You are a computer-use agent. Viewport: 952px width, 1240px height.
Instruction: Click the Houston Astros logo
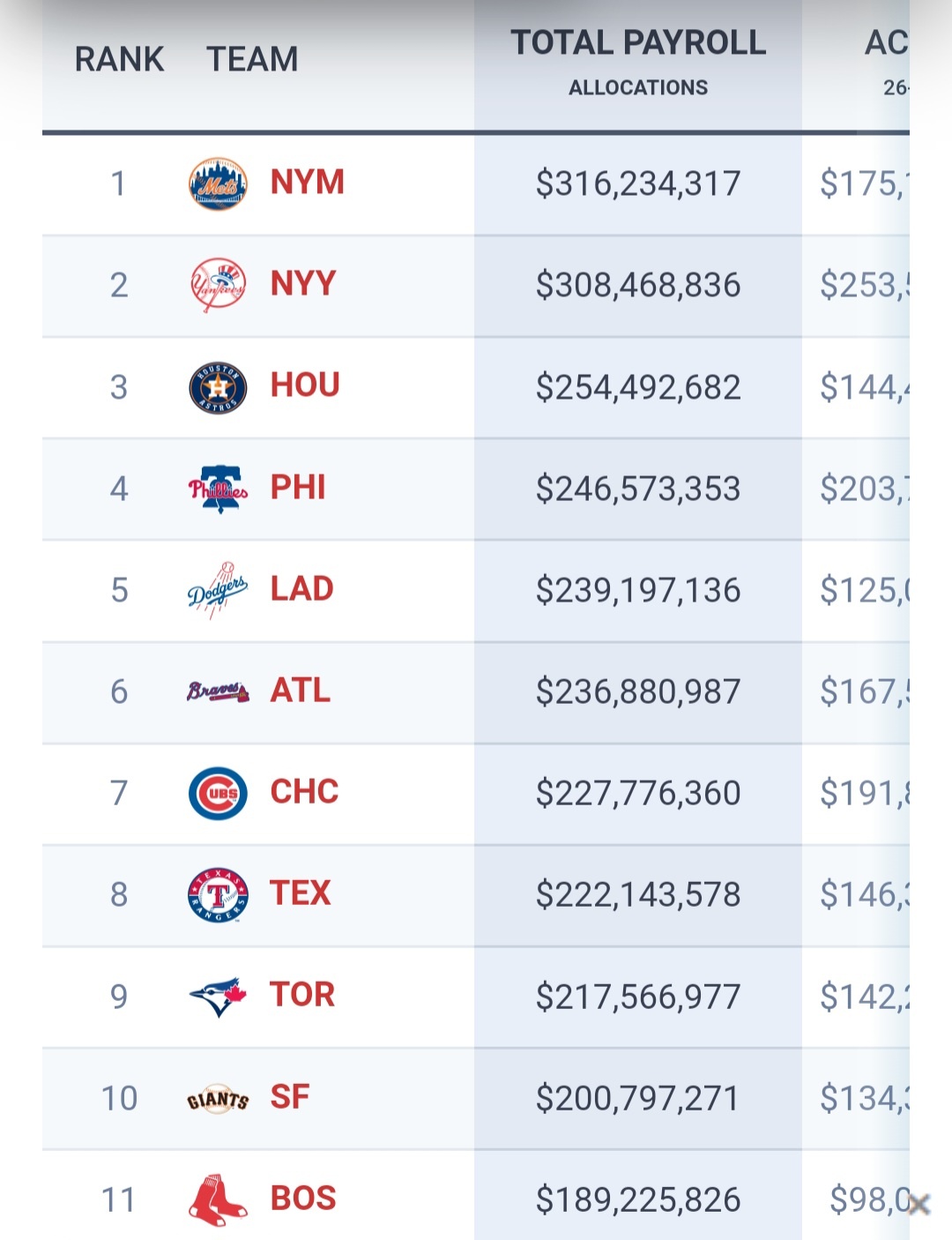pos(218,387)
